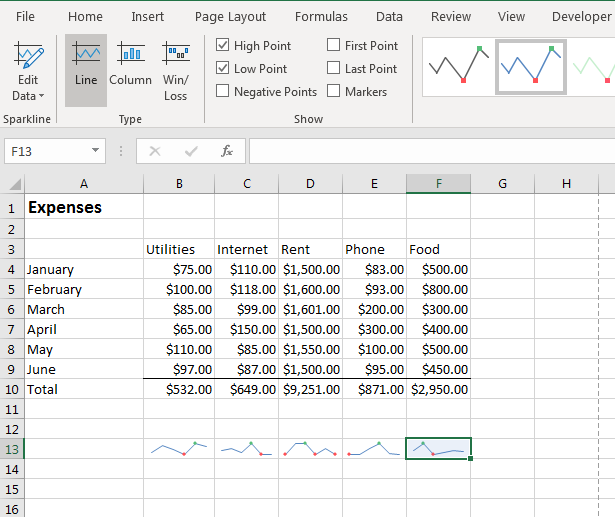Select row 13 header
Screen dimensions: 615x517
pos(12,449)
